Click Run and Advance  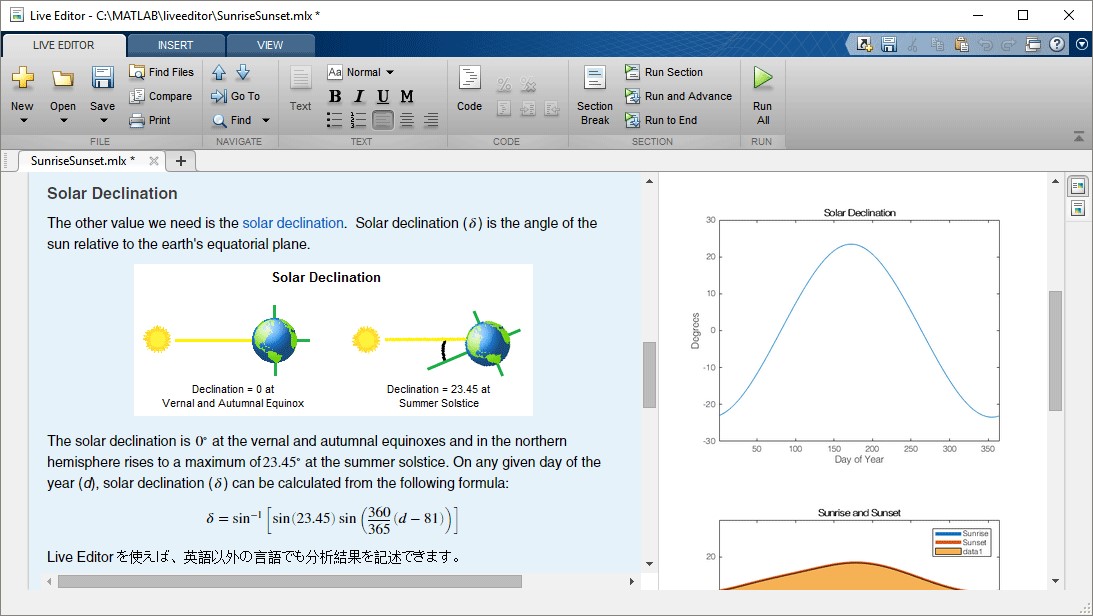(x=680, y=96)
